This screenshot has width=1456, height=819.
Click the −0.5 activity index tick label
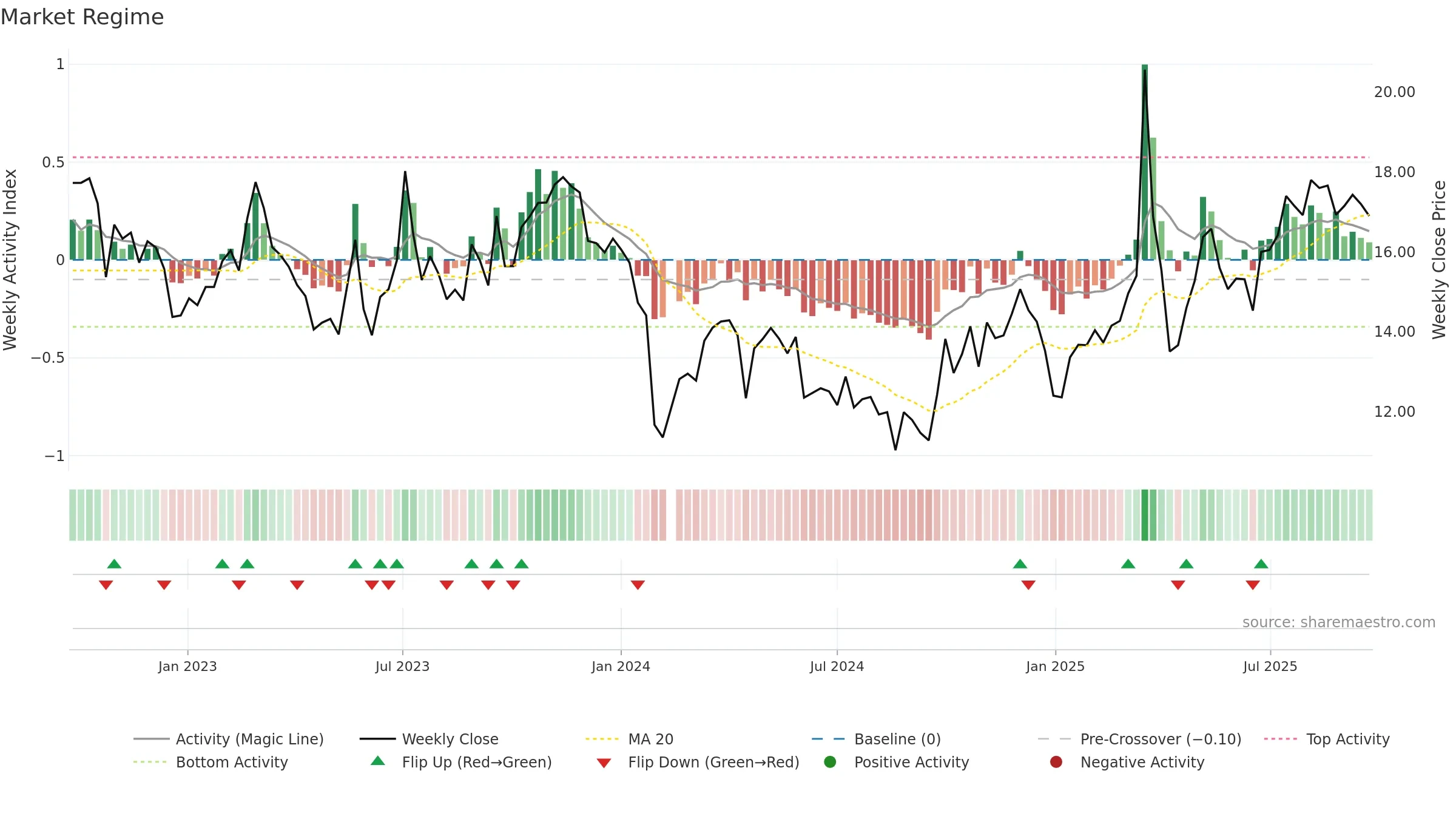click(48, 358)
